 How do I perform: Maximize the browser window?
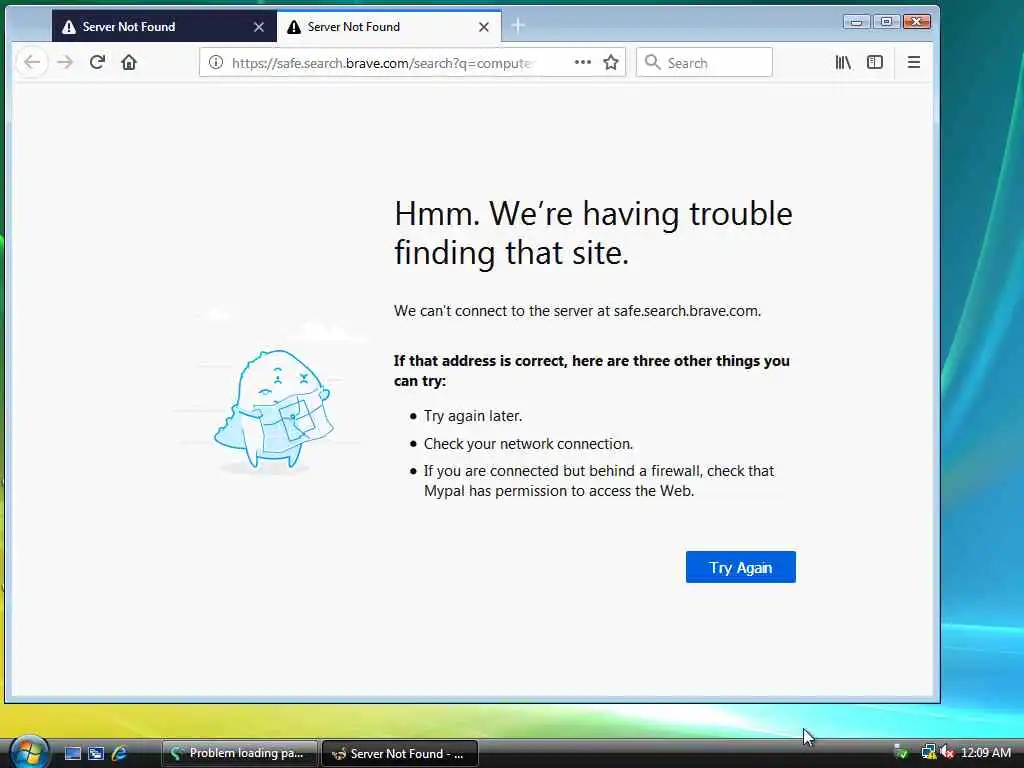pos(886,22)
